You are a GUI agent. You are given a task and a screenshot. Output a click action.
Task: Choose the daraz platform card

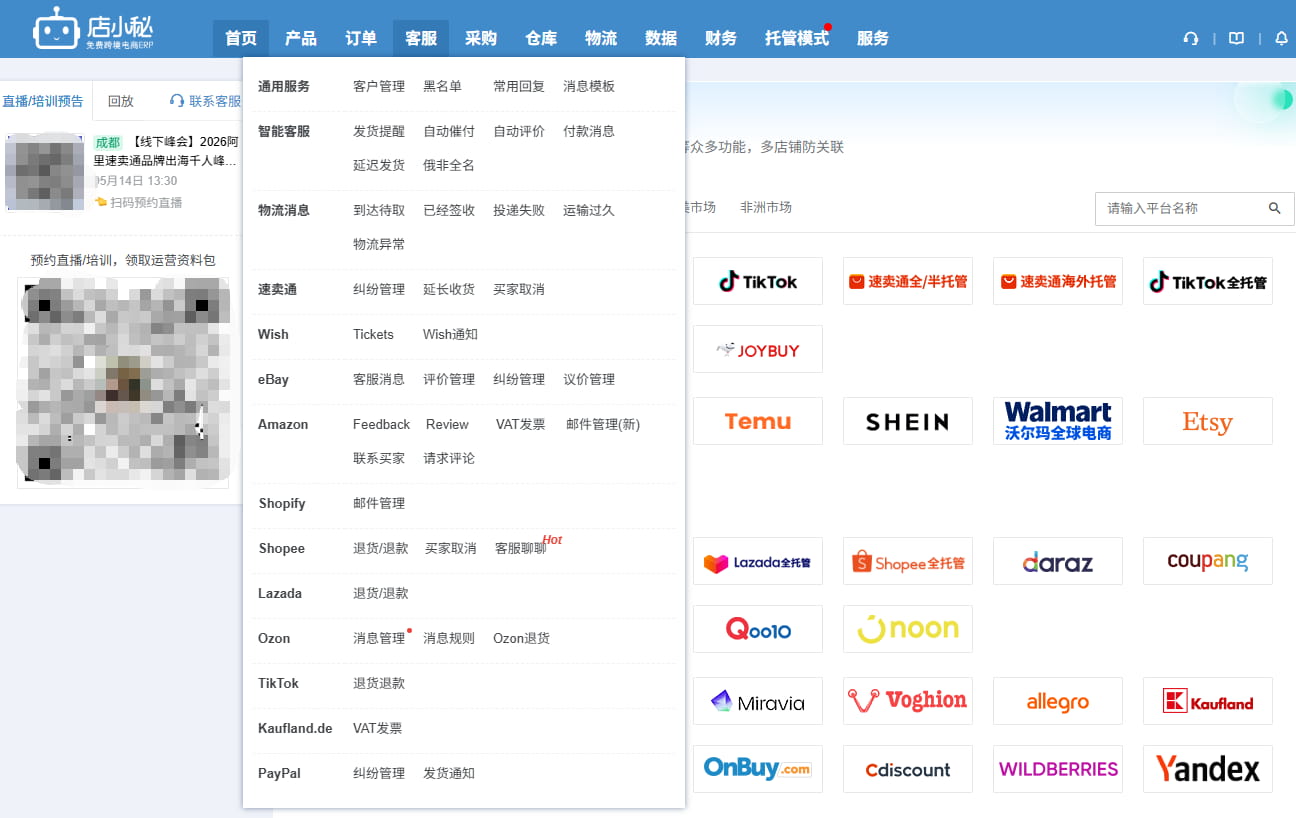click(1058, 561)
